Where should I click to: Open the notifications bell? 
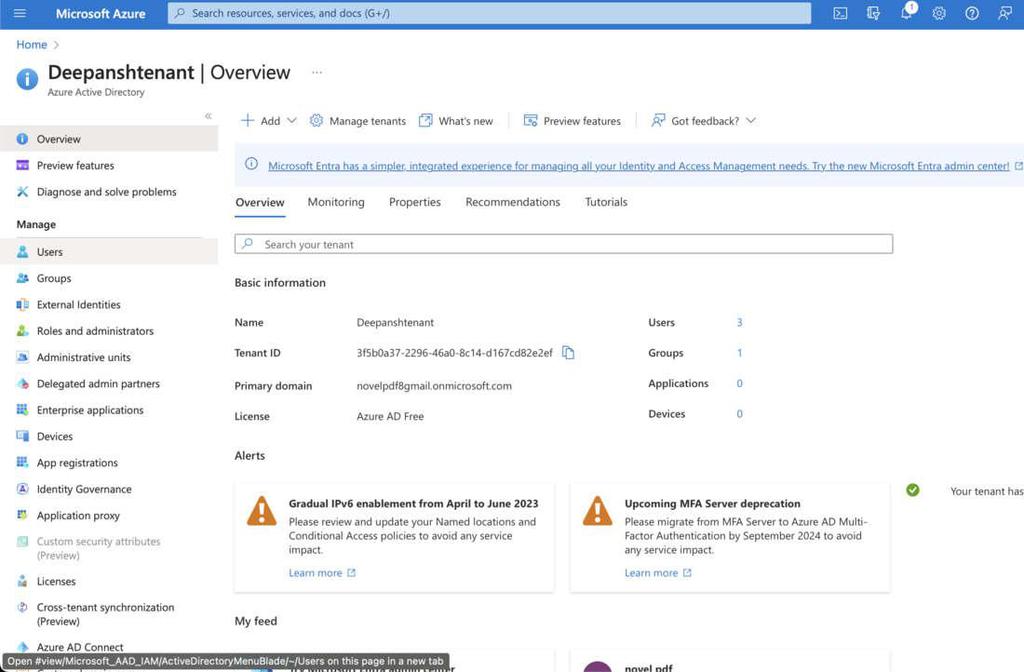[906, 13]
